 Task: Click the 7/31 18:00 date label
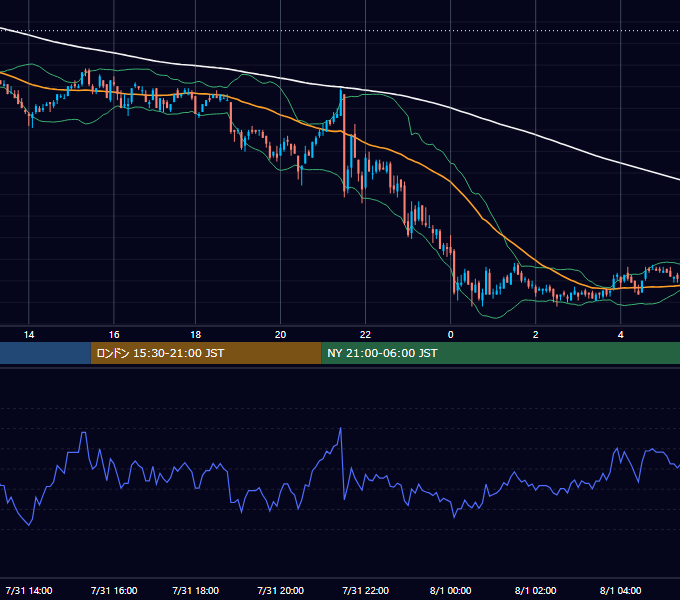196,590
